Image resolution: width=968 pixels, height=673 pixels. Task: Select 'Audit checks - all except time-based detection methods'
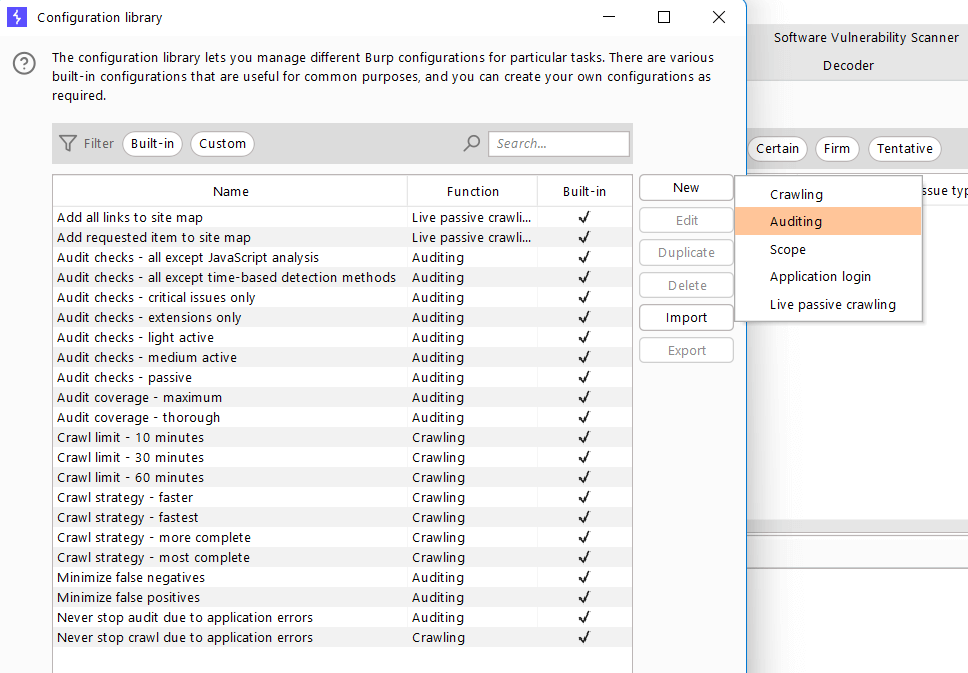343,277
